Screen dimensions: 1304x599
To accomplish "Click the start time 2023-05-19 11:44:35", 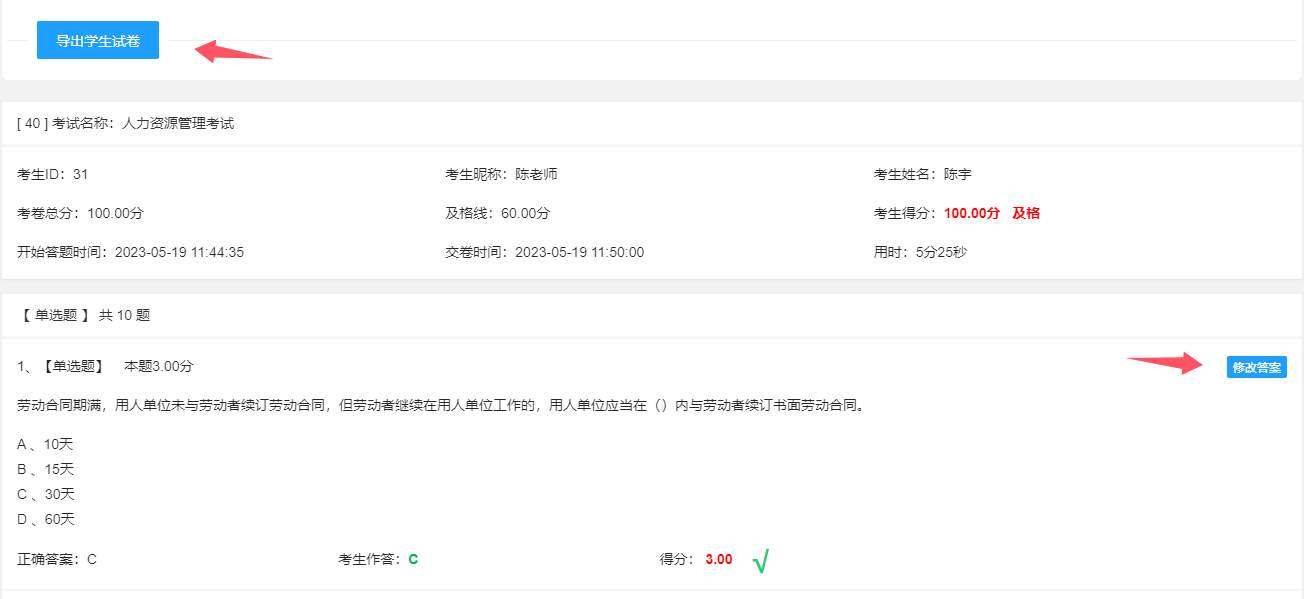I will [179, 252].
